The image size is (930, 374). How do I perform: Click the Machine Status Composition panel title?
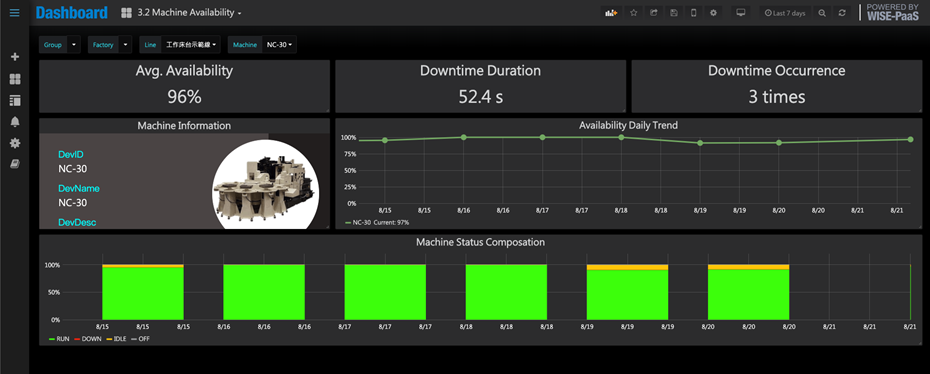coord(480,242)
